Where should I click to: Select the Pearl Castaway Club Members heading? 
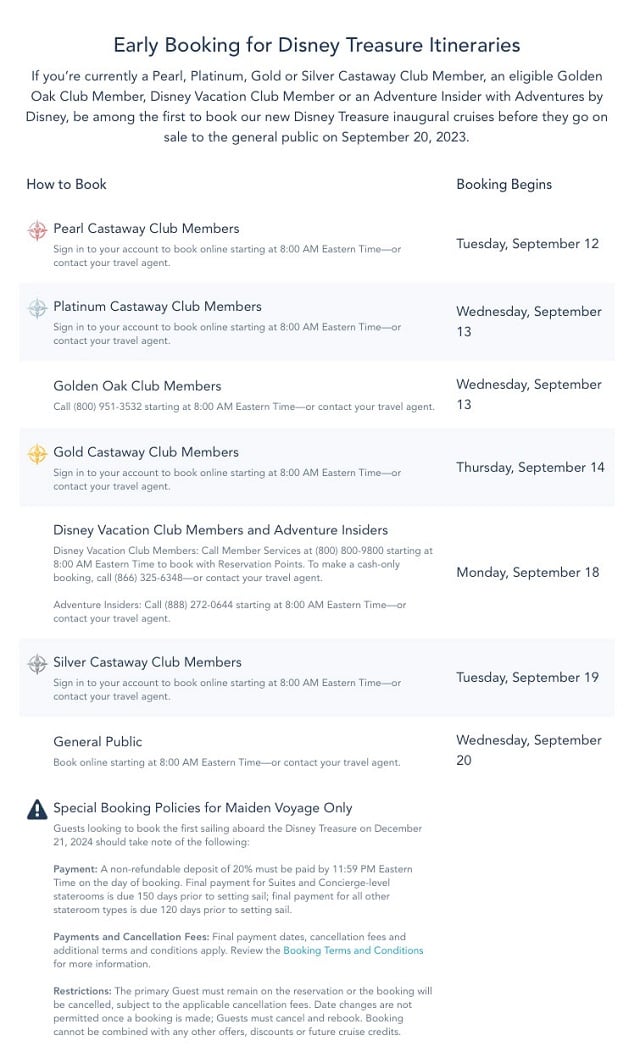click(x=146, y=228)
